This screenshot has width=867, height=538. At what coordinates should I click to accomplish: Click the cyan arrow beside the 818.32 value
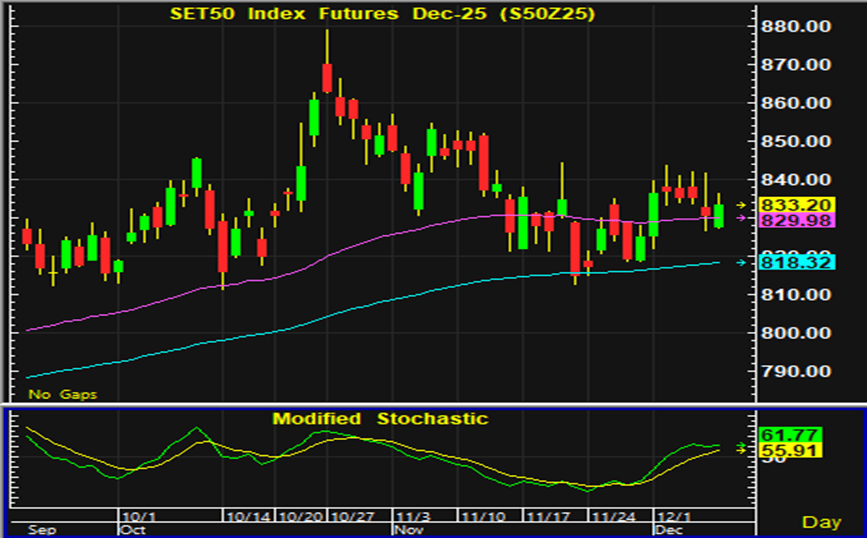tap(741, 262)
